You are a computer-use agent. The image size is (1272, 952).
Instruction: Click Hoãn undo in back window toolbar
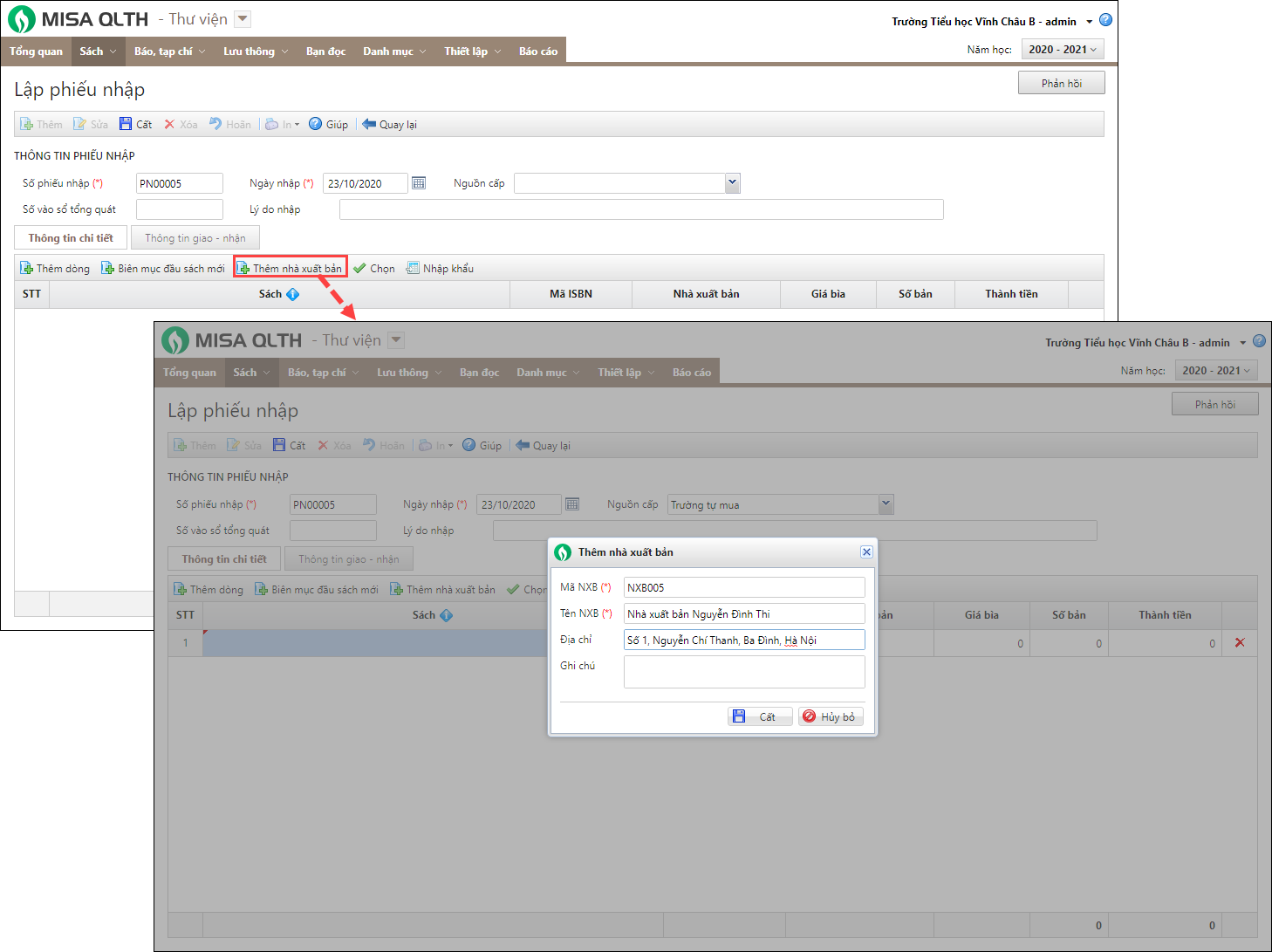point(229,125)
